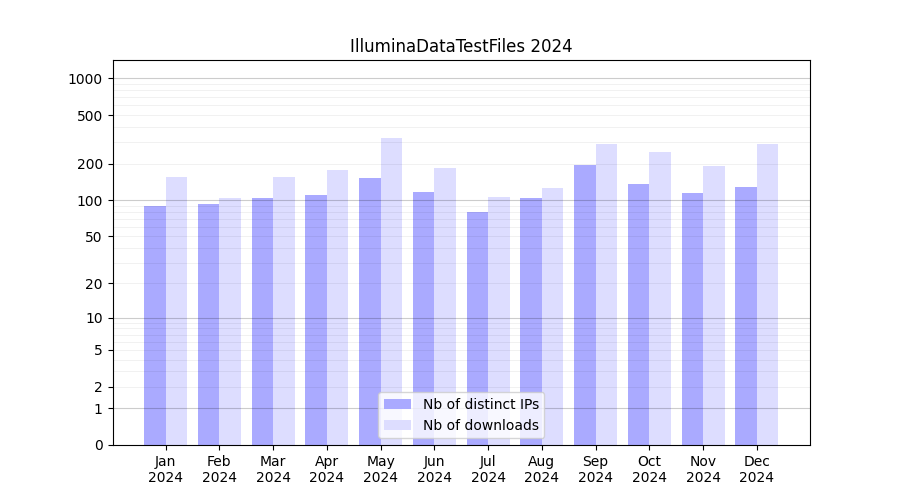Click the chart title IlluminaDataTestFiles 2024
The width and height of the screenshot is (900, 500).
point(461,46)
